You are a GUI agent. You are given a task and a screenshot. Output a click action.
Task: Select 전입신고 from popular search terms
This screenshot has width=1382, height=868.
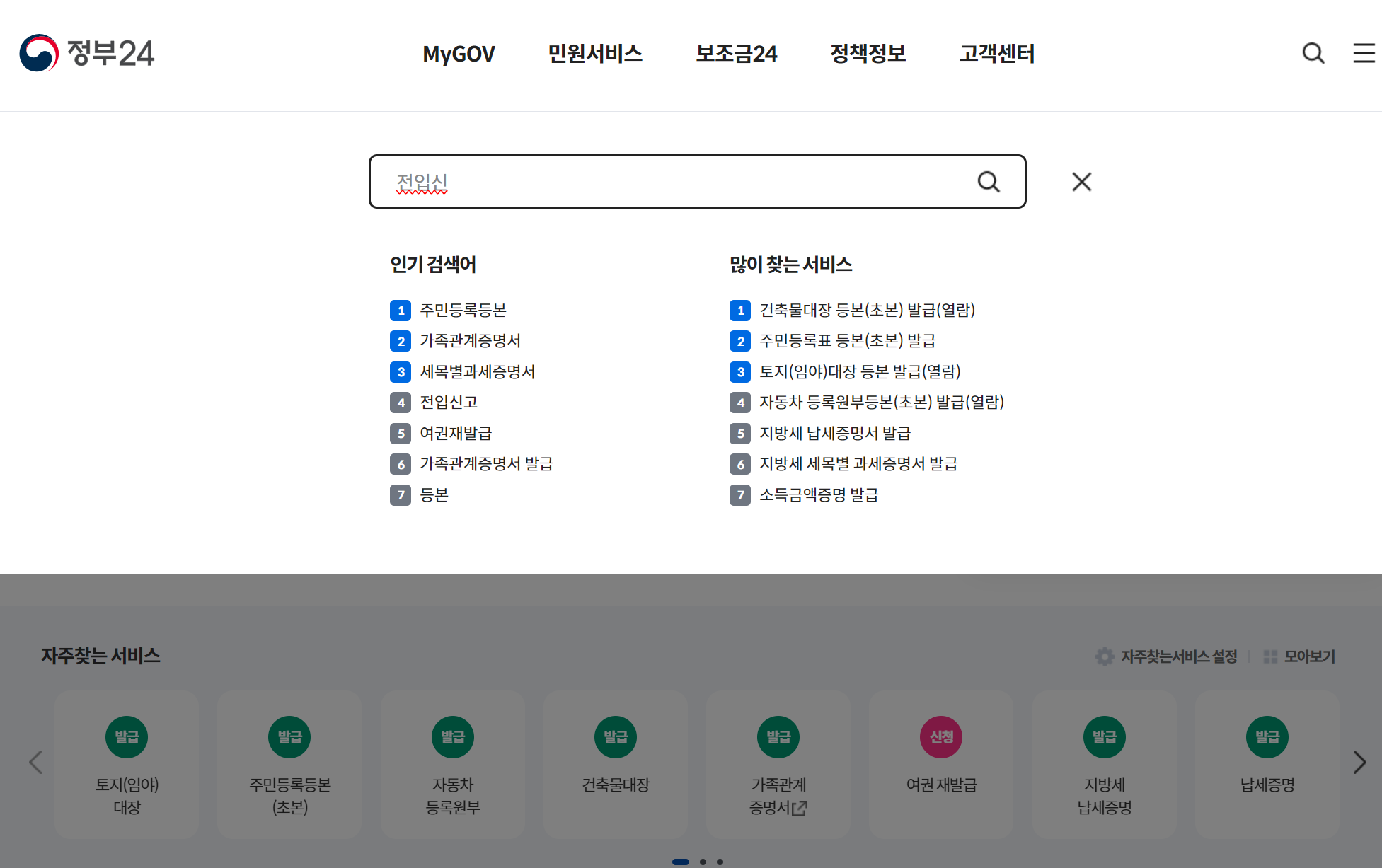pos(448,402)
